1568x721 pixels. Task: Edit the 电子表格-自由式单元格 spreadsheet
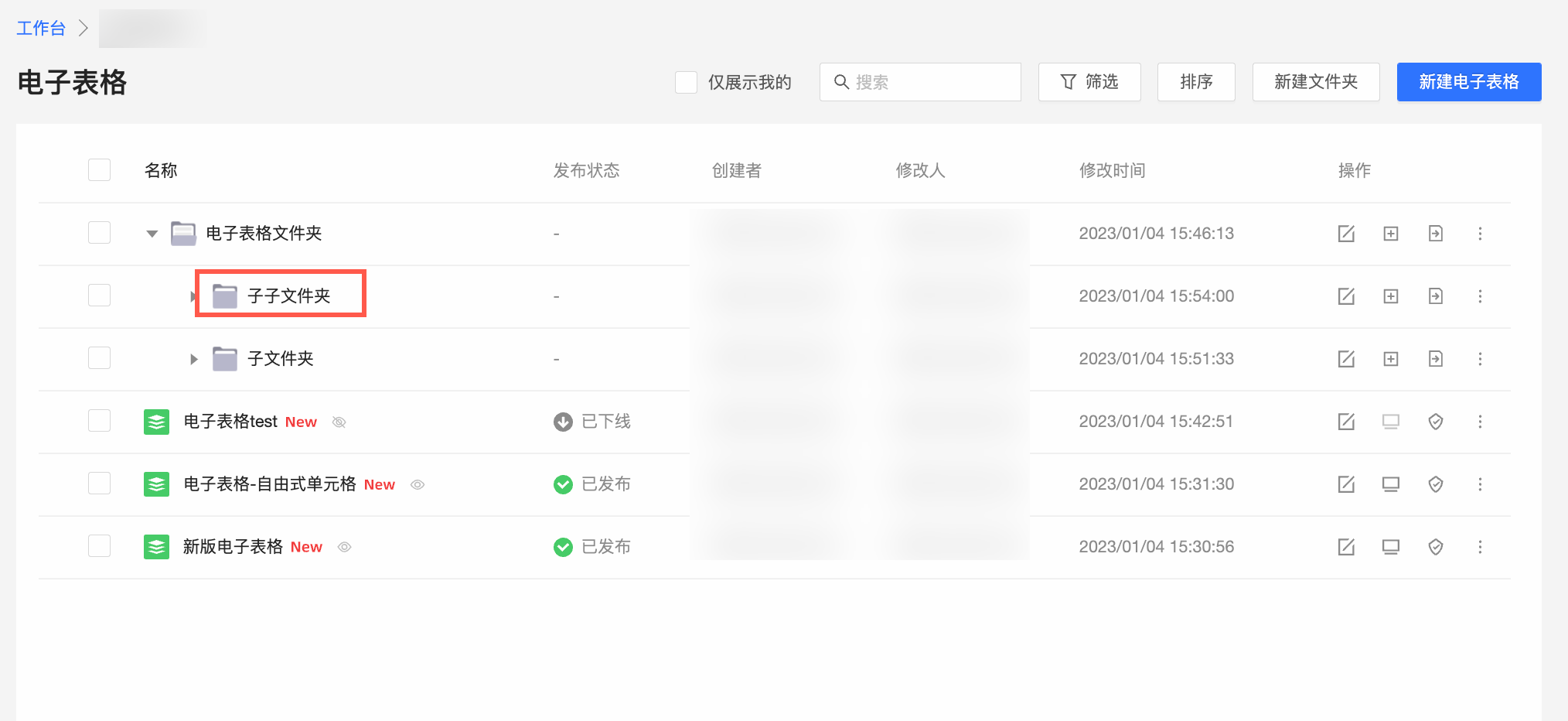pos(1346,484)
